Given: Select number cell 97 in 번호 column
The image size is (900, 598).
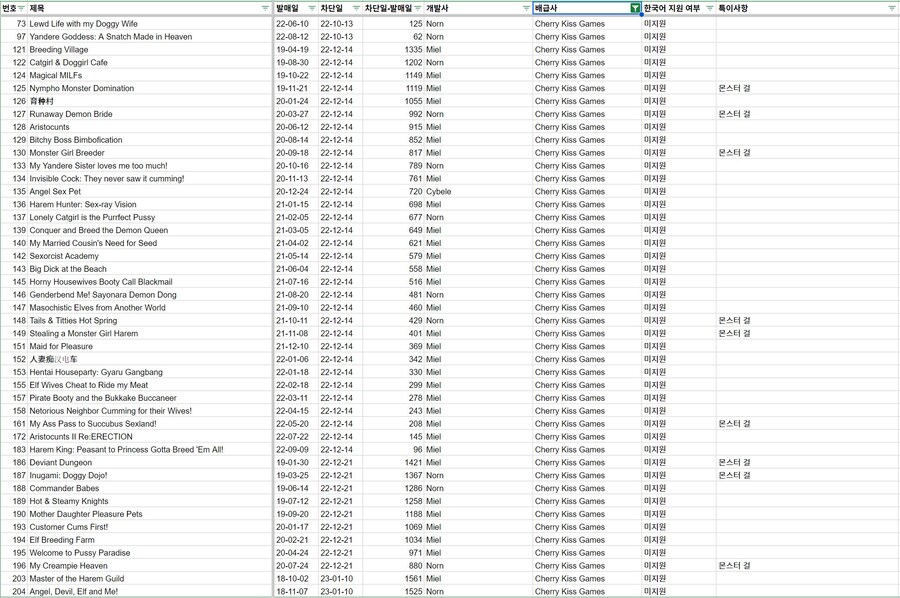Looking at the screenshot, I should pyautogui.click(x=21, y=36).
